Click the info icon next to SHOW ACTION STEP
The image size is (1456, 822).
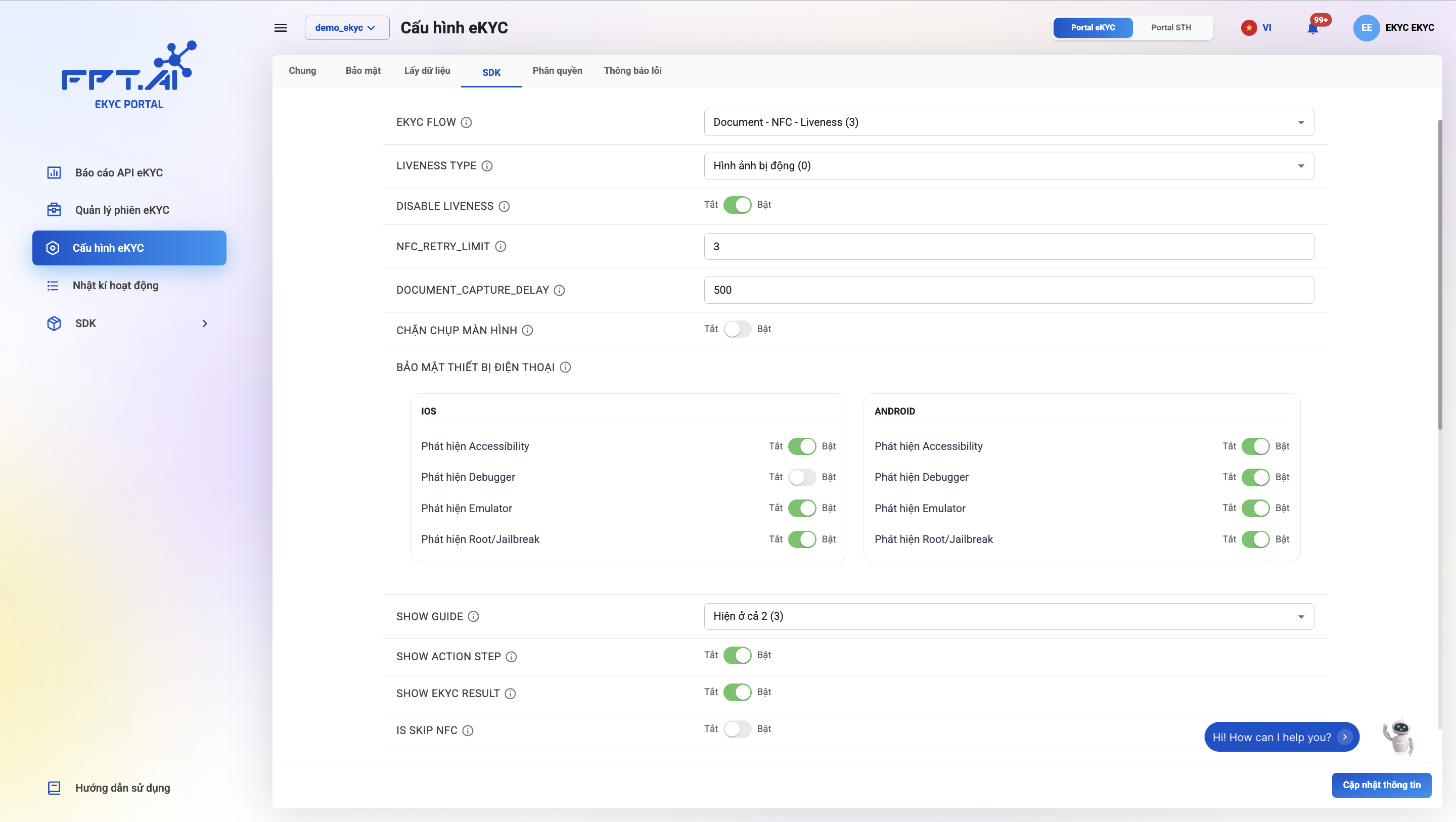512,657
